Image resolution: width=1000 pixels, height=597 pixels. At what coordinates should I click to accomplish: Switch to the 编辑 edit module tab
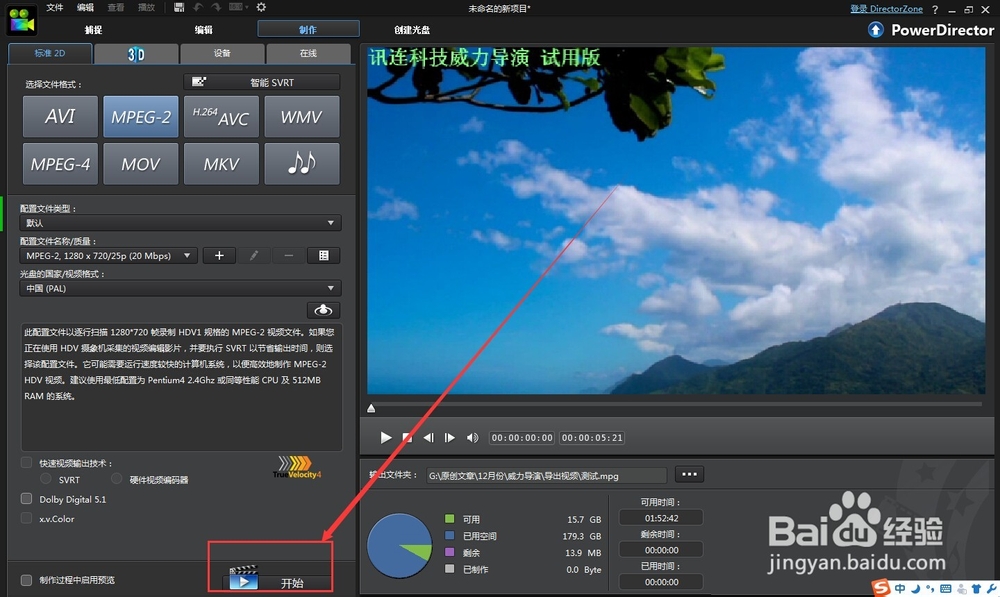203,30
